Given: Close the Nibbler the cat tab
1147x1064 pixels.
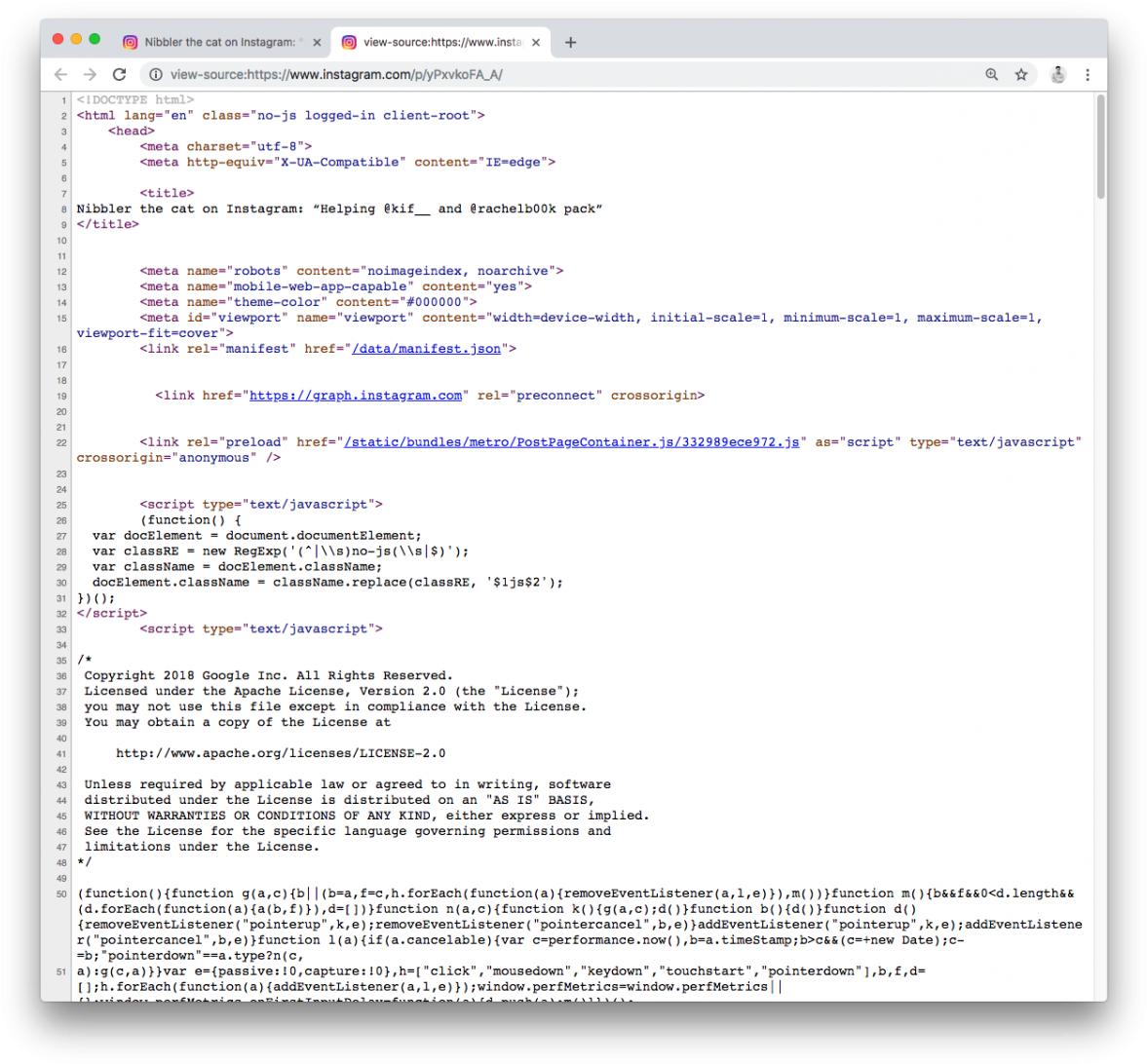Looking at the screenshot, I should (317, 43).
